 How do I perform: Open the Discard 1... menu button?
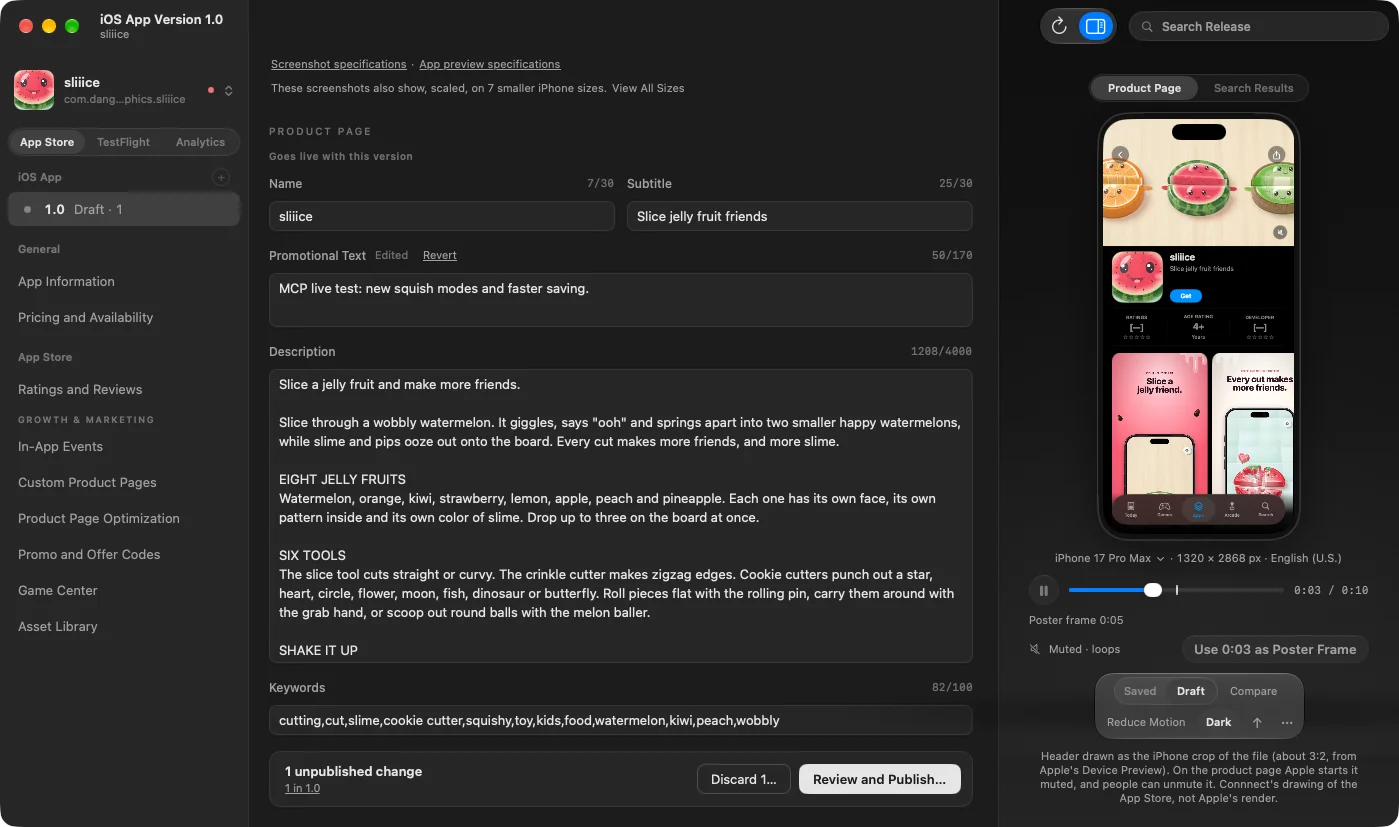click(743, 779)
